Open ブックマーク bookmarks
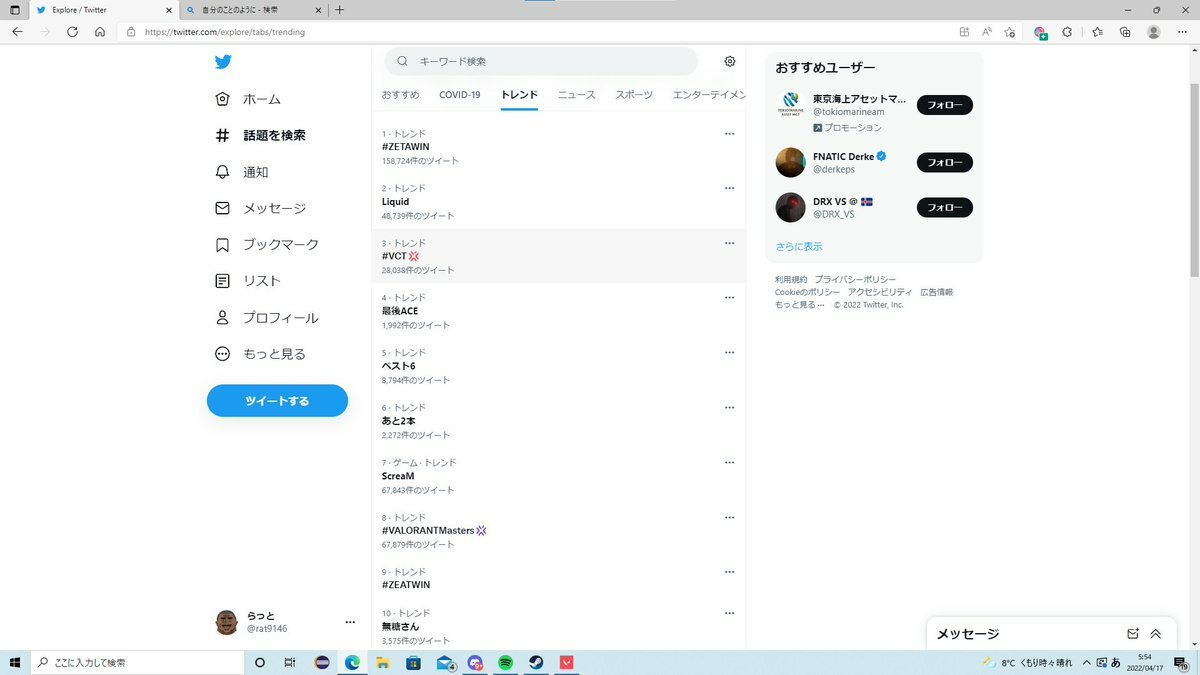 (268, 245)
